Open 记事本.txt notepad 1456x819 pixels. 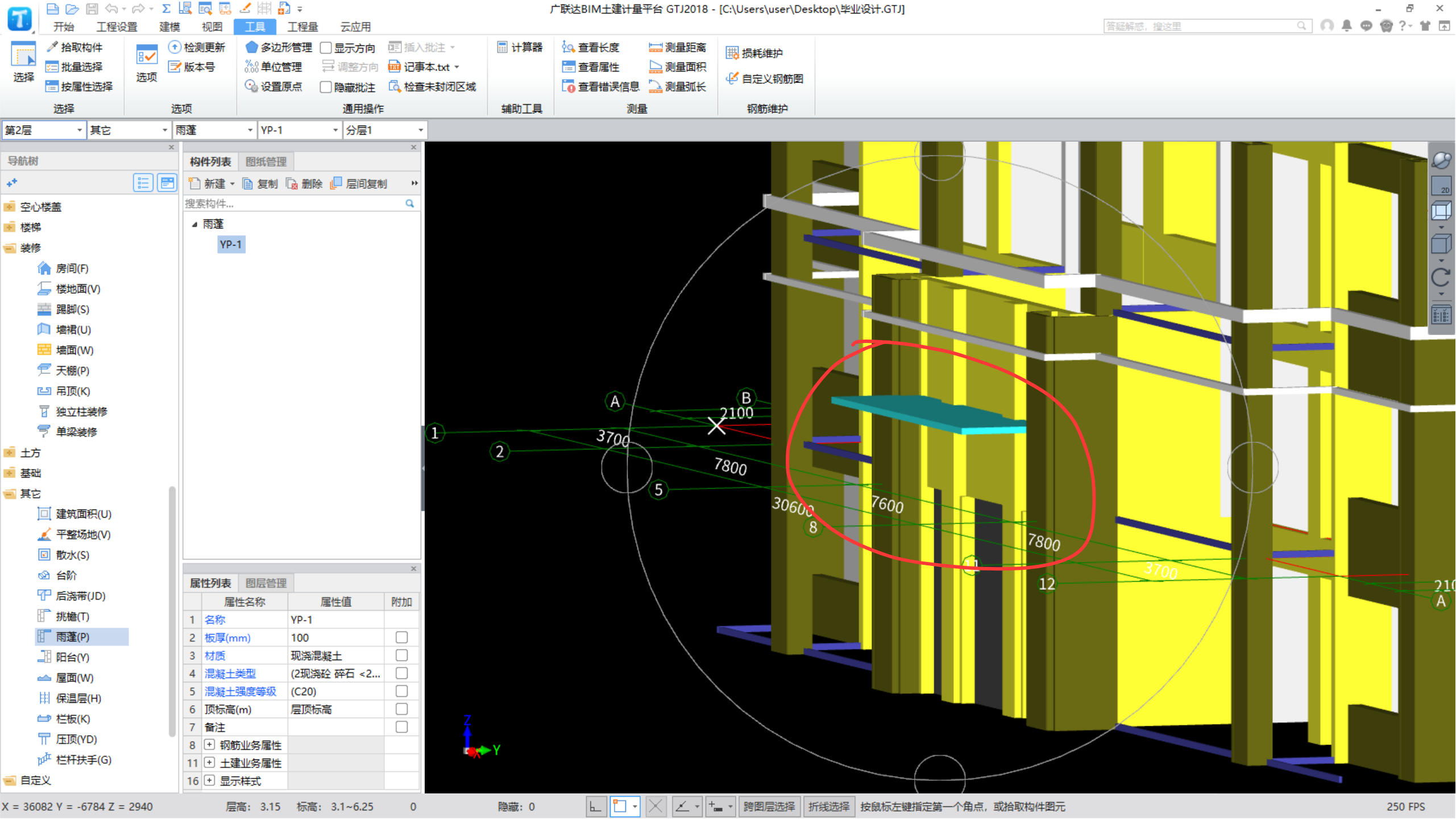424,67
